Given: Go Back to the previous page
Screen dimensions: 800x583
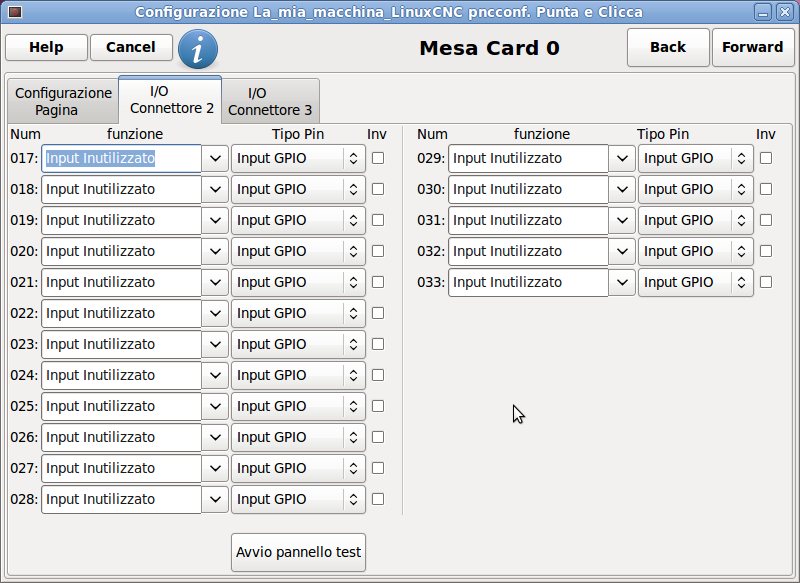Looking at the screenshot, I should 668,47.
